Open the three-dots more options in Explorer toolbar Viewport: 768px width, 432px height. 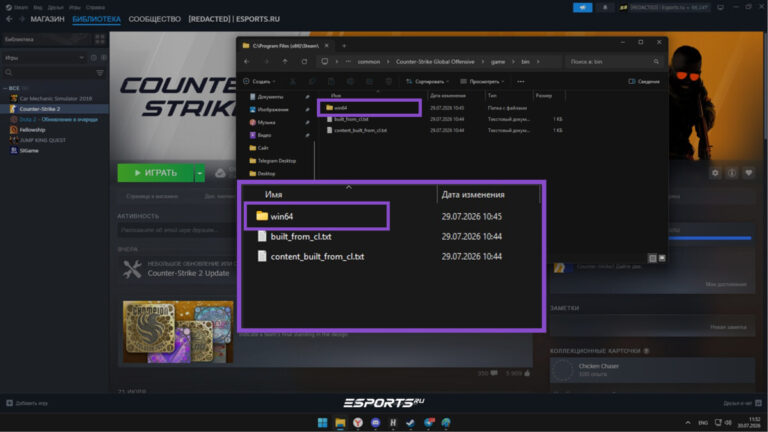[521, 81]
